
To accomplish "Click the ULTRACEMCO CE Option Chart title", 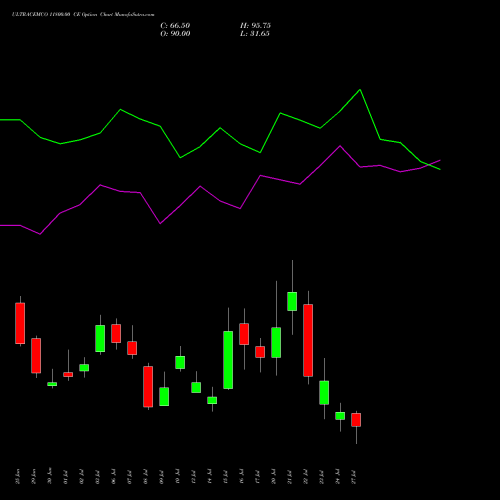I will point(83,15).
